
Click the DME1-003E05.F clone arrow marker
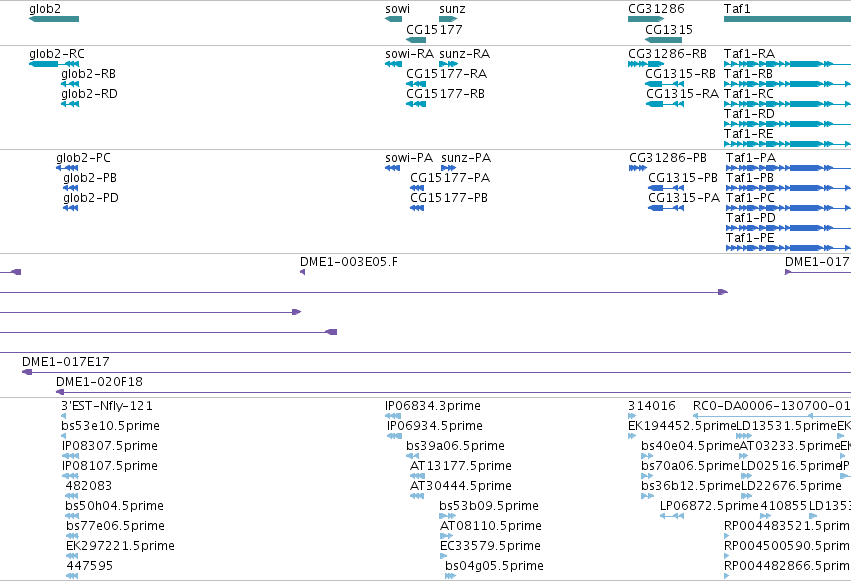click(302, 272)
